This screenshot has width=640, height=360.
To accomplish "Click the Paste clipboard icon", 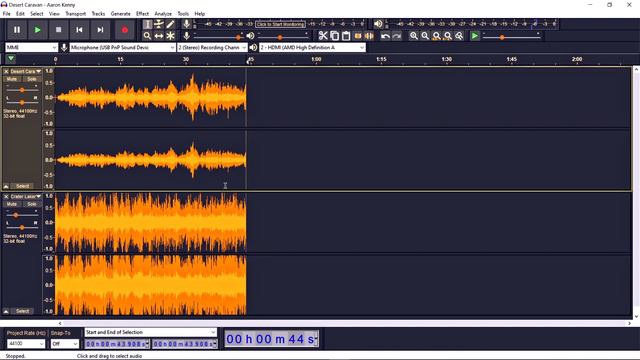I will 346,36.
